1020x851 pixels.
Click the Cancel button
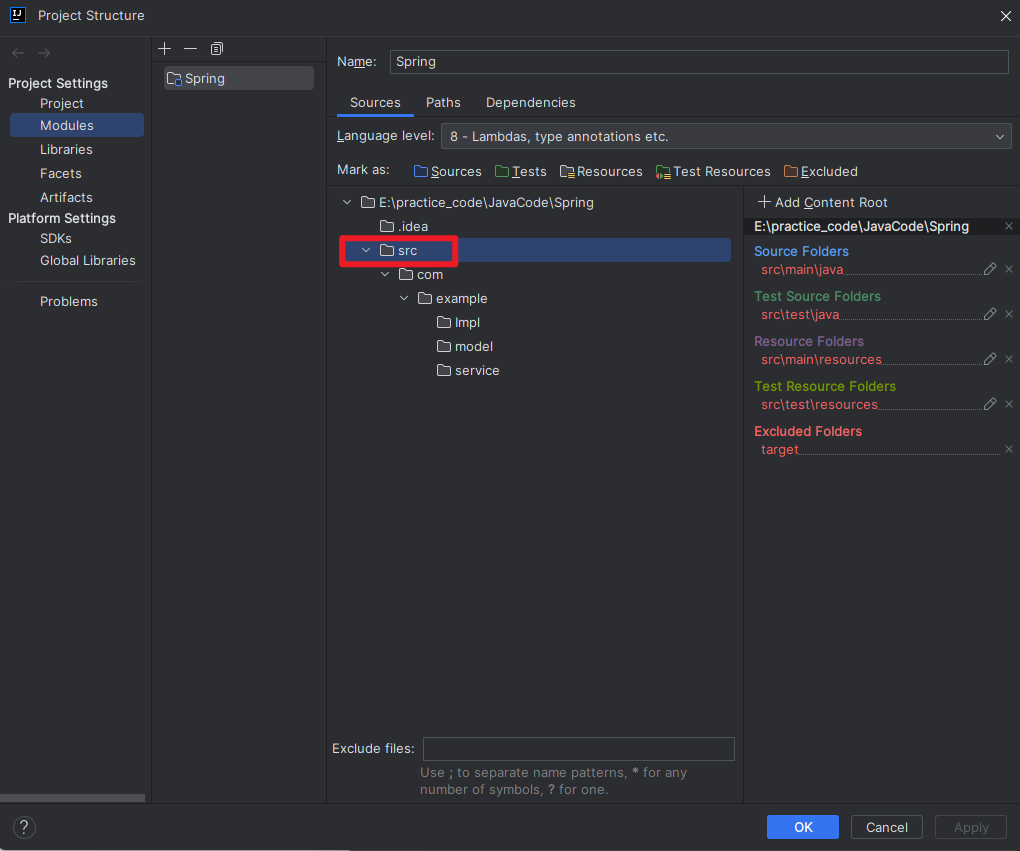tap(887, 827)
